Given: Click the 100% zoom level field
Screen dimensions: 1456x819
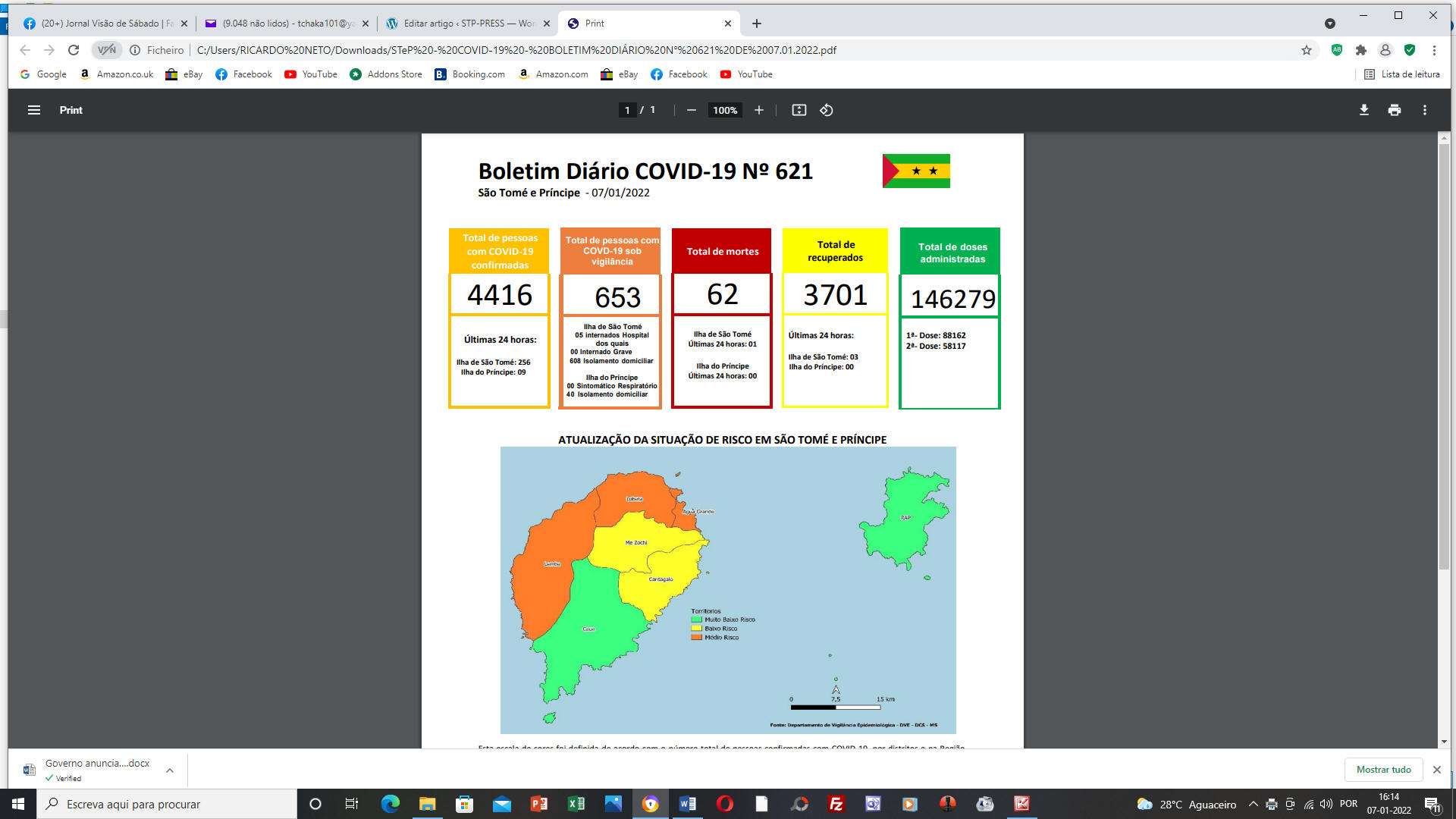Looking at the screenshot, I should pyautogui.click(x=725, y=110).
